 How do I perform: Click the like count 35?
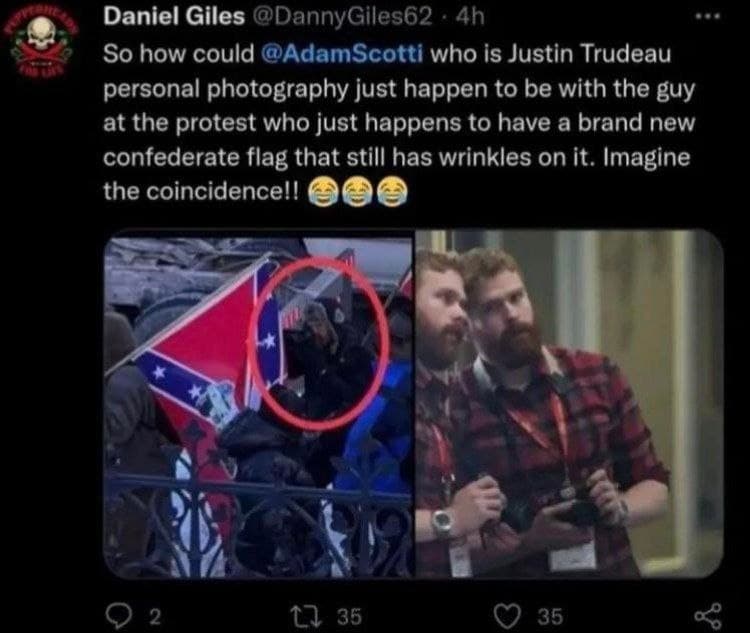(x=550, y=617)
